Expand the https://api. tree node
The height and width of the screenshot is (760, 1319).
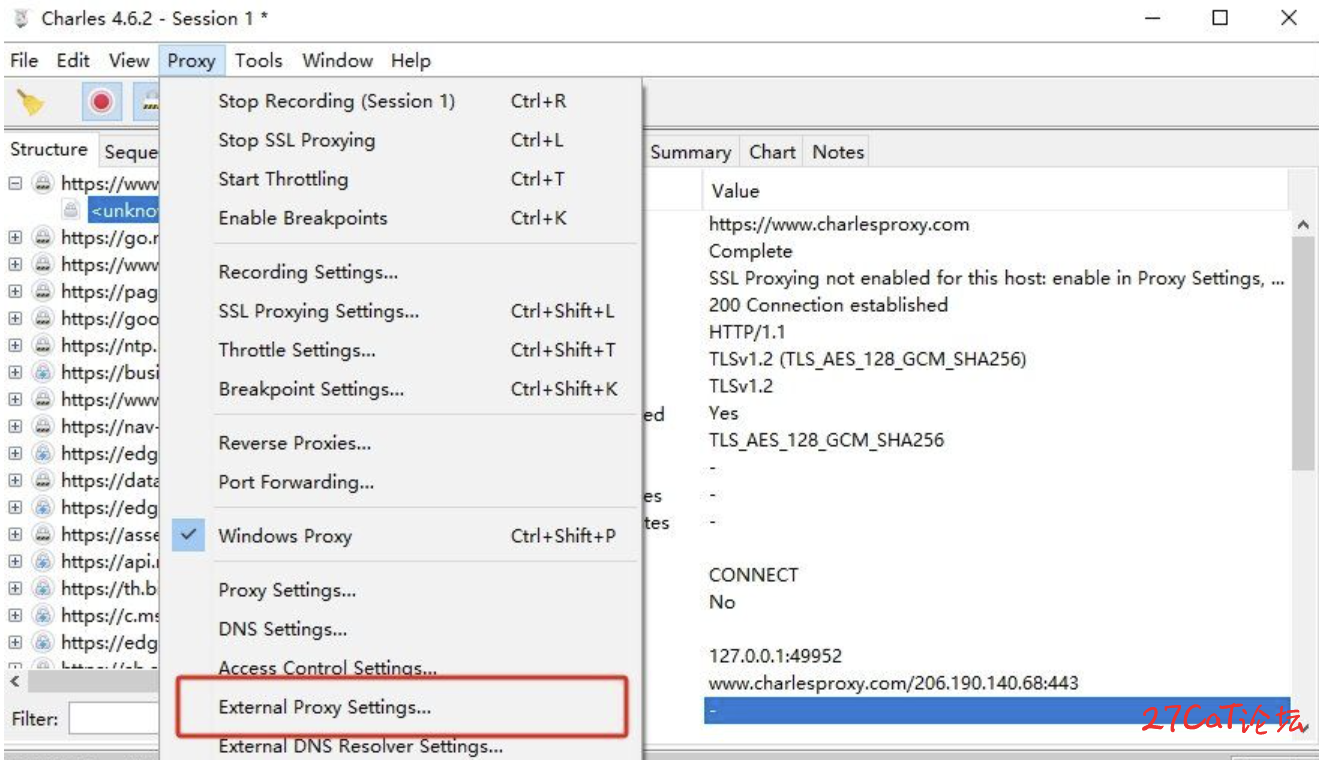point(15,562)
